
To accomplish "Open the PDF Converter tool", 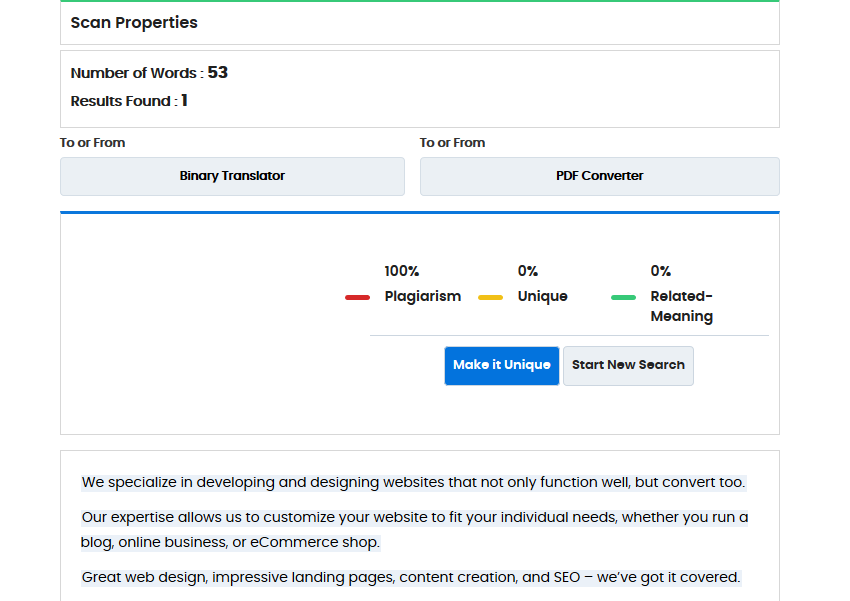I will (600, 176).
